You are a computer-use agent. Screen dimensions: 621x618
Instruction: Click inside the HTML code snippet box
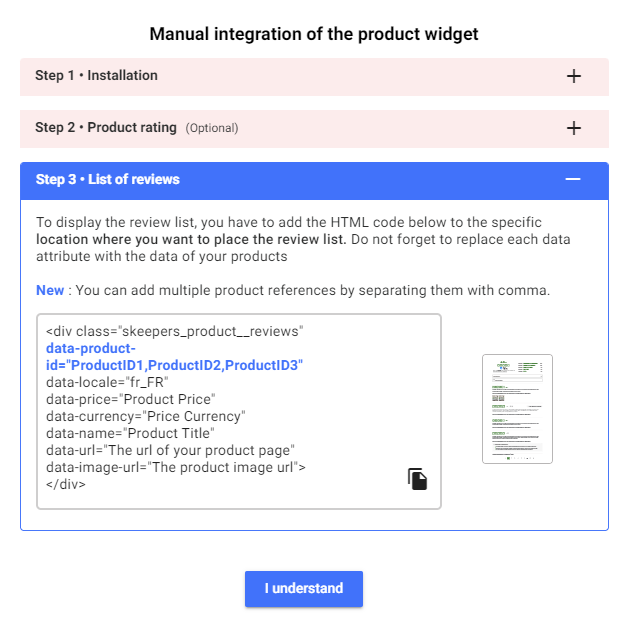tap(239, 411)
